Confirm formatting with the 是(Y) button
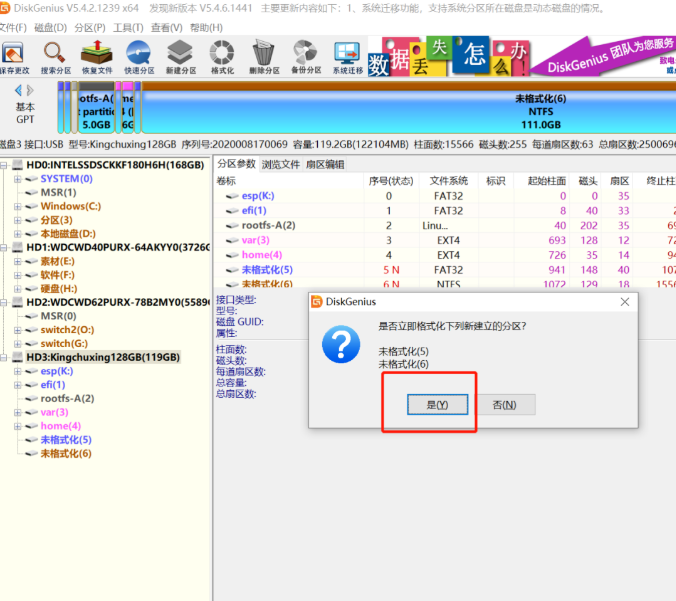 tap(437, 404)
